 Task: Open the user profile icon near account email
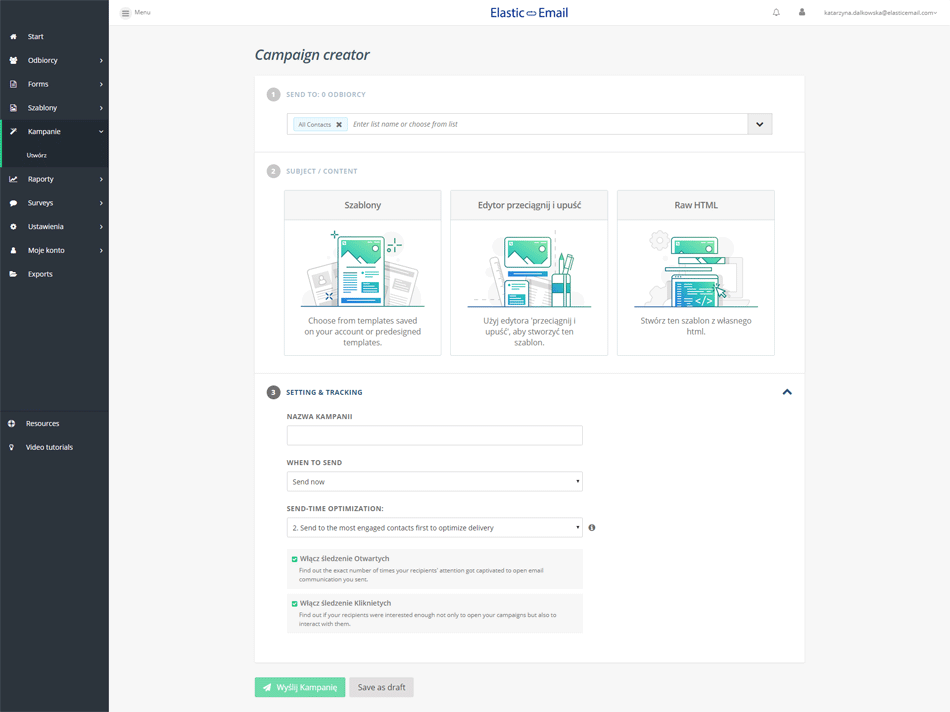(801, 12)
